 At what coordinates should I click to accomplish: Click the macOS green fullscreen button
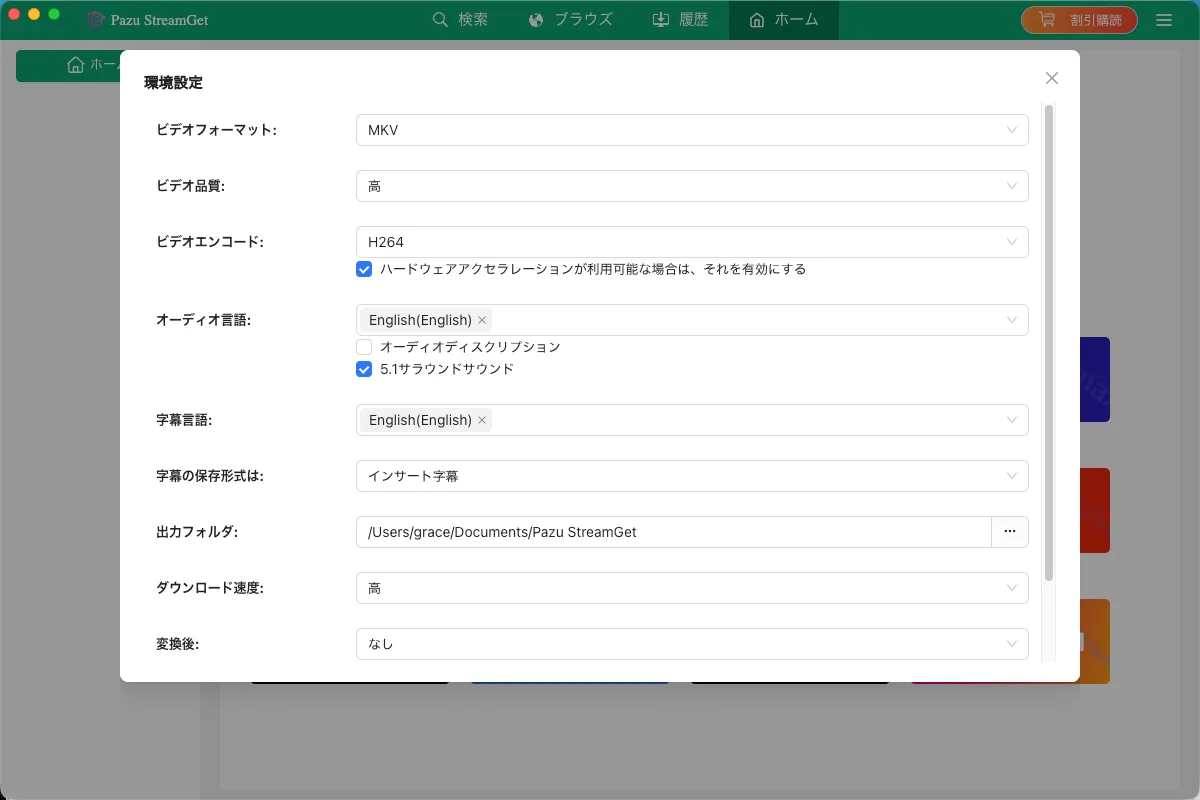tap(54, 15)
